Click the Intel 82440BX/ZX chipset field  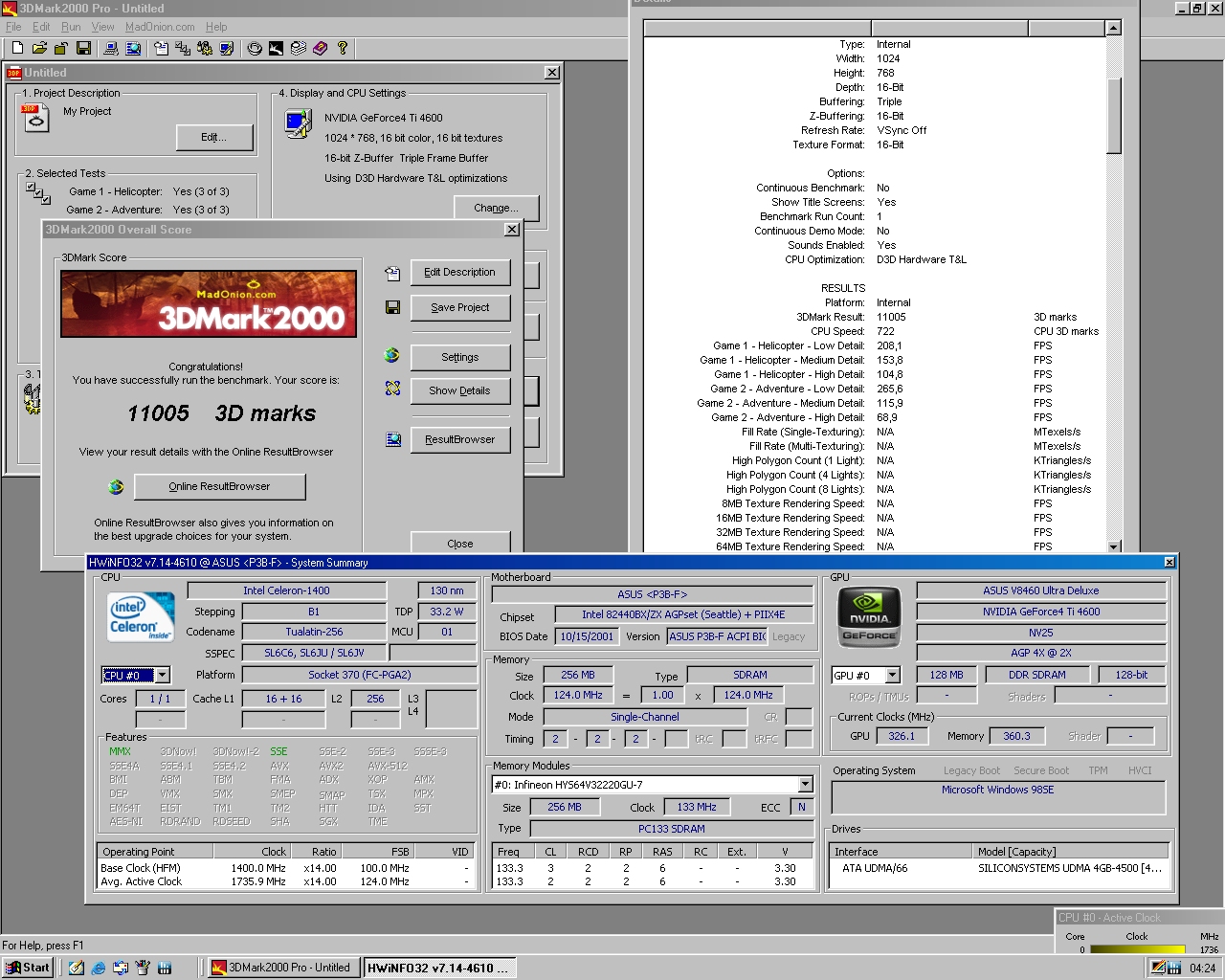[683, 614]
